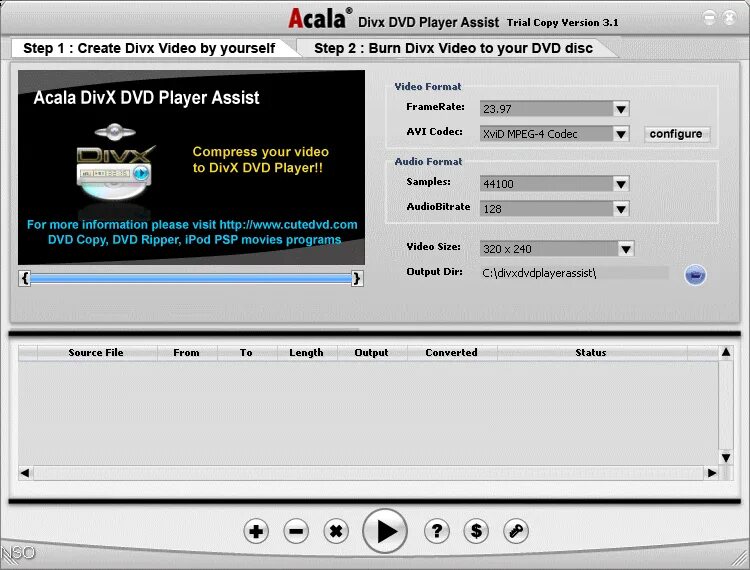Viewport: 750px width, 570px height.
Task: Switch to Step 2 Burn Divx Video tab
Action: pyautogui.click(x=453, y=48)
